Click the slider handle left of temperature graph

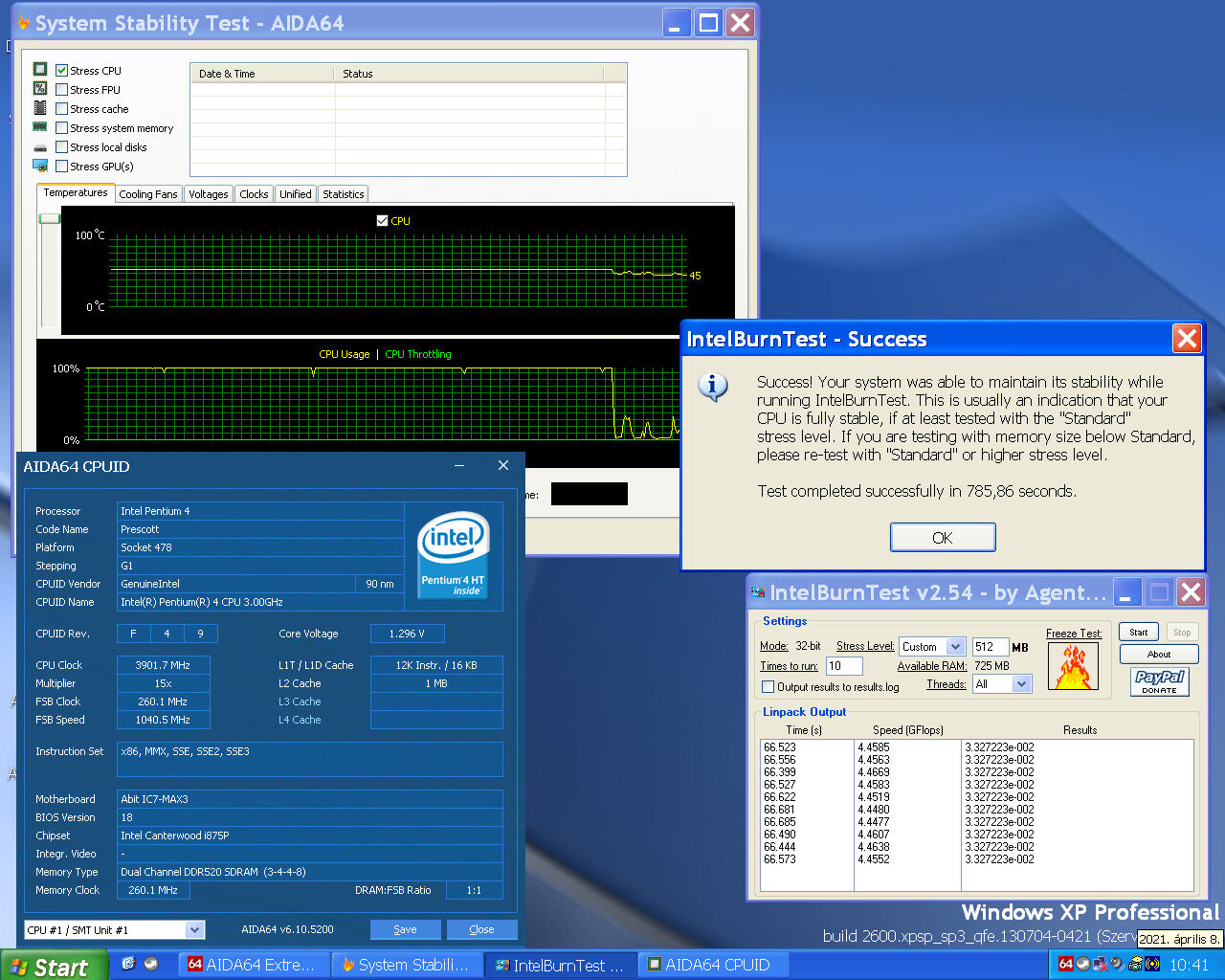[49, 219]
